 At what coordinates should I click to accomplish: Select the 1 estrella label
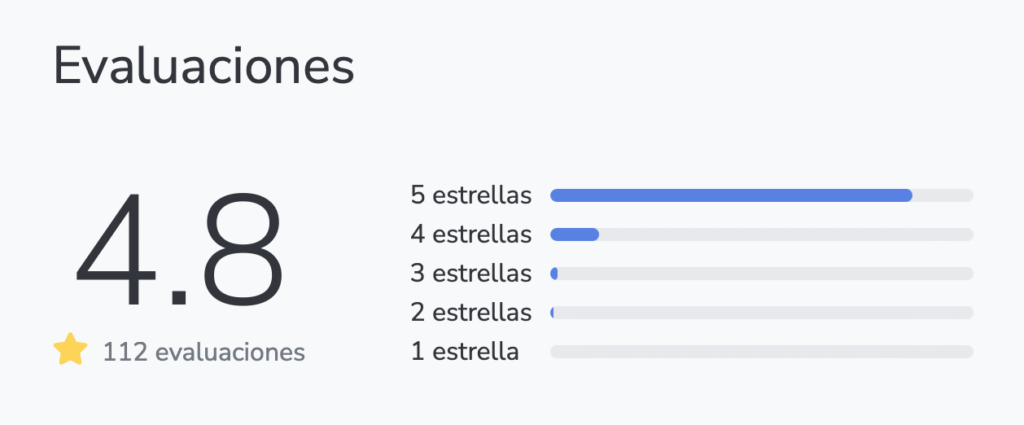point(465,352)
